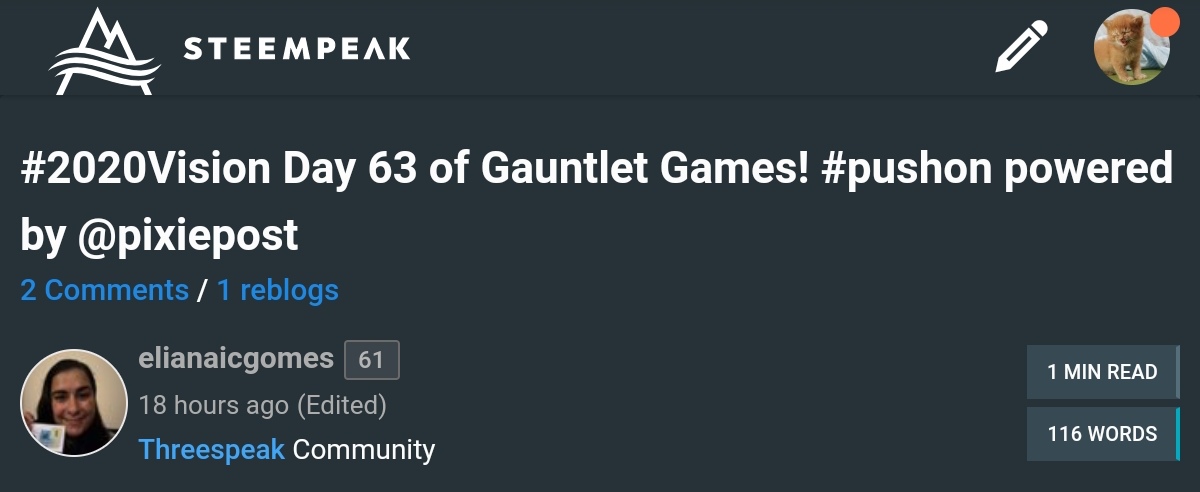This screenshot has height=492, width=1200.
Task: Open the Threespeak community link
Action: (x=212, y=449)
